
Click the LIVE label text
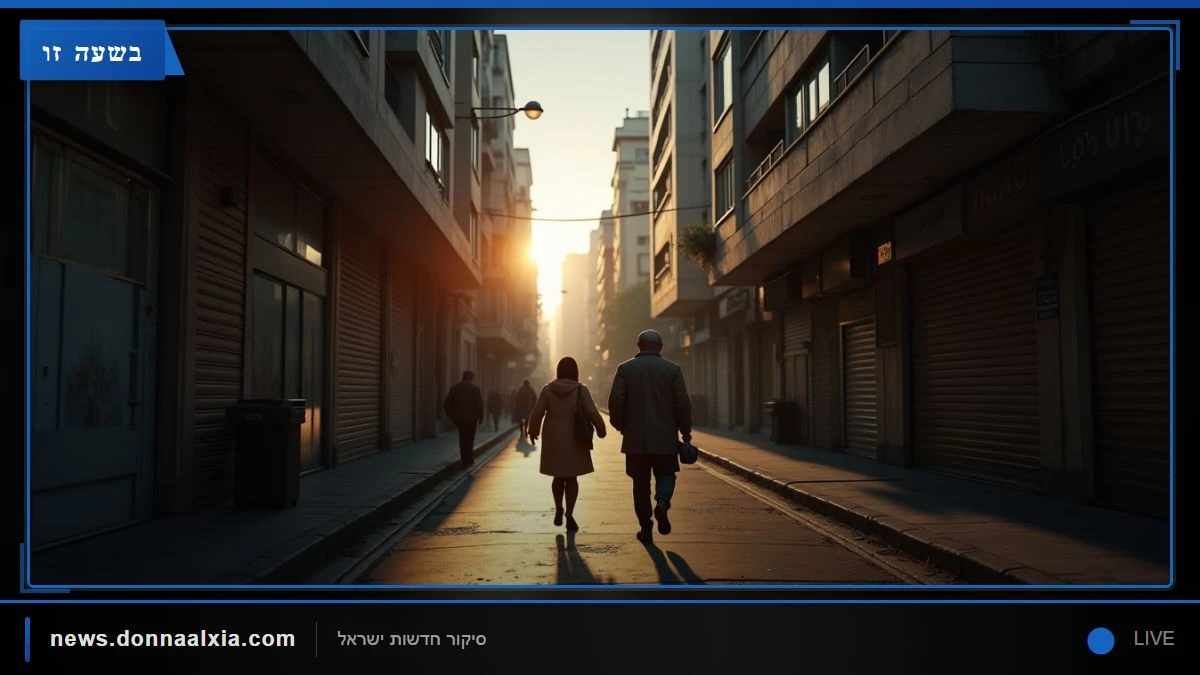pos(1153,639)
